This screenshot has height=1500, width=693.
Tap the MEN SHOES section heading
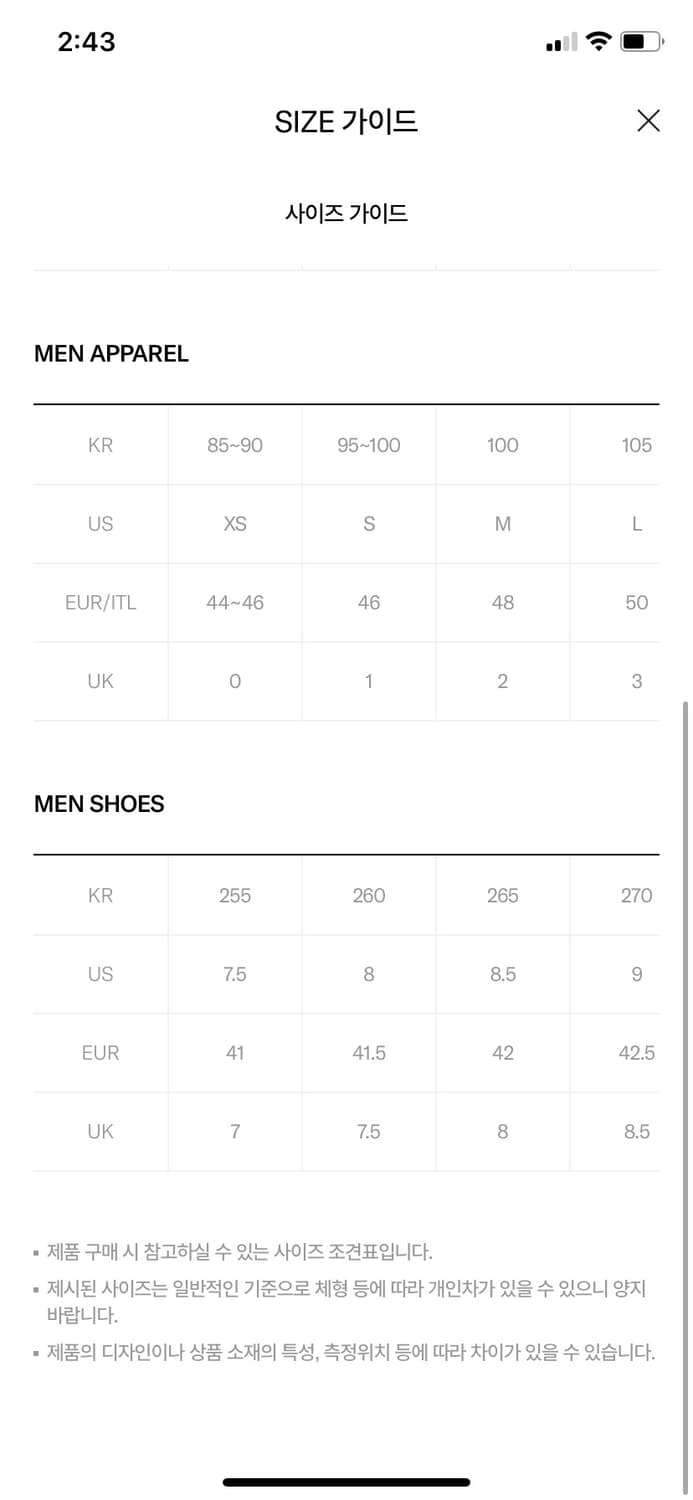[x=99, y=803]
